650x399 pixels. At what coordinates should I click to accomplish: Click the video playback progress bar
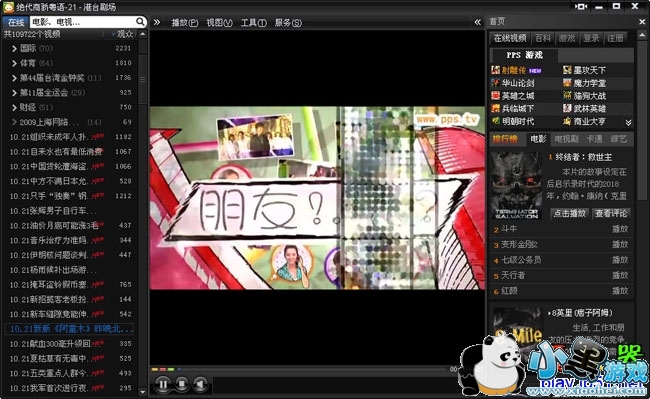pos(299,369)
